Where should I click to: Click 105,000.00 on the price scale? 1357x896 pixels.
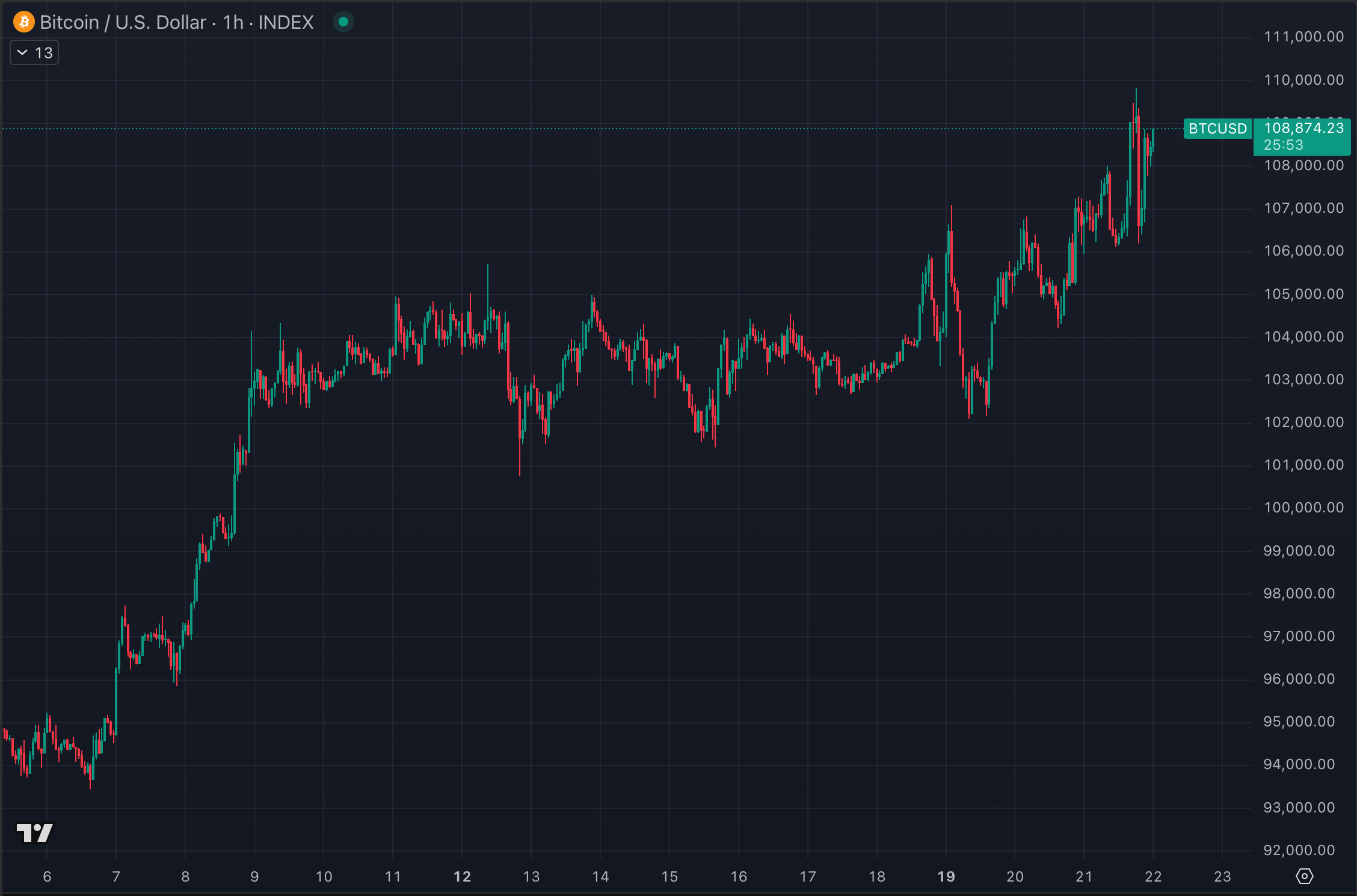point(1303,294)
